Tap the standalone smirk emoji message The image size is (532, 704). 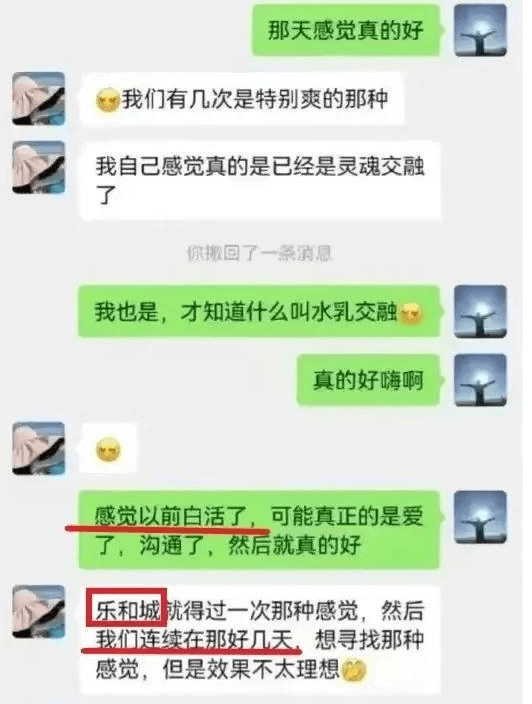coord(108,449)
